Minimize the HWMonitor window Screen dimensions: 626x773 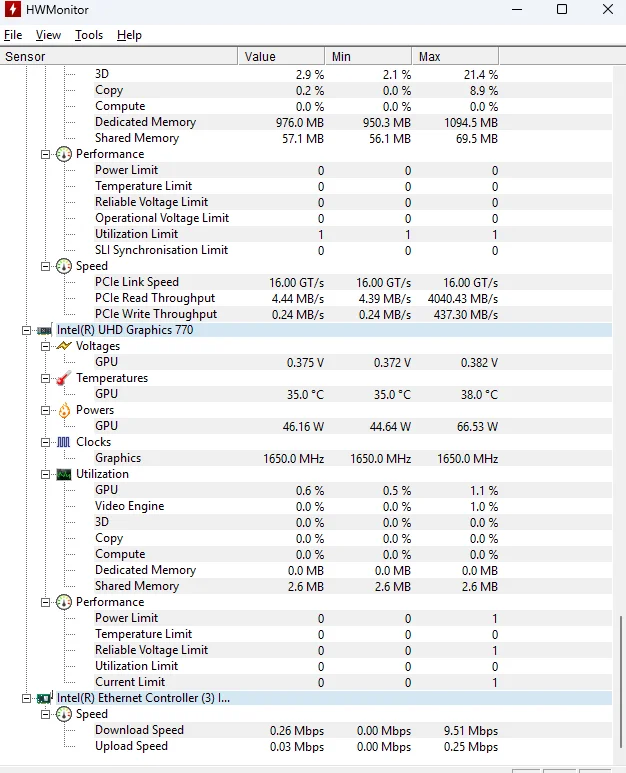517,9
